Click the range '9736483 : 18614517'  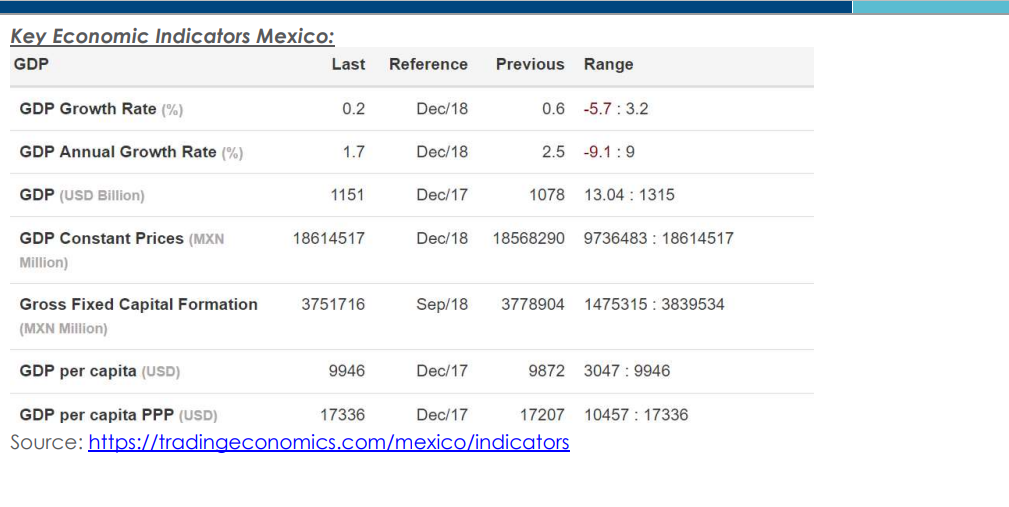(x=658, y=239)
